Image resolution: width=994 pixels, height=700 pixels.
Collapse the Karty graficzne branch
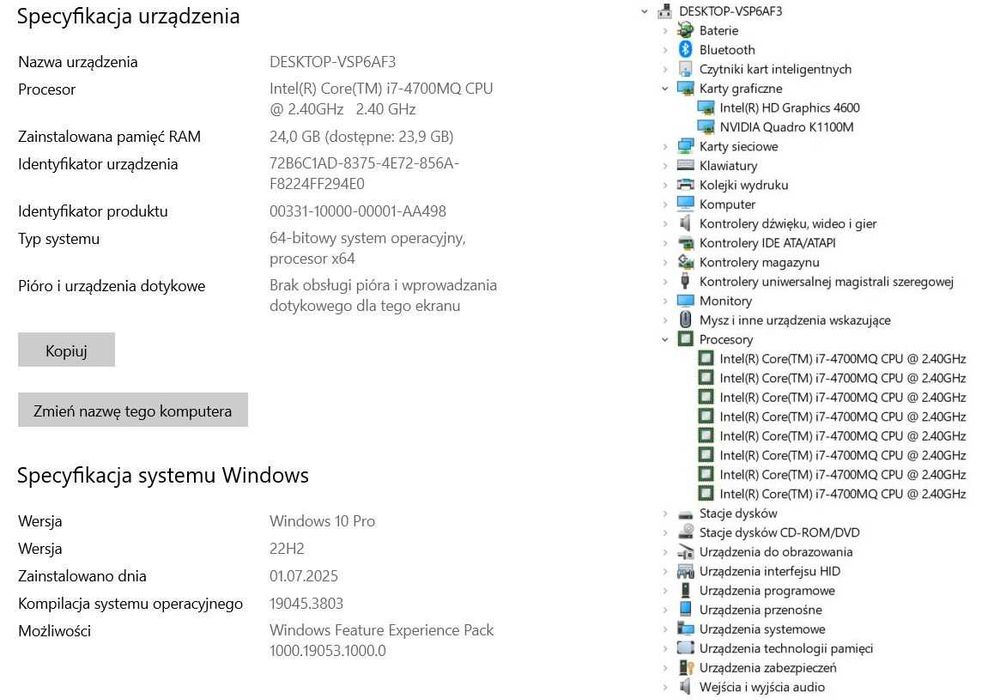(664, 89)
